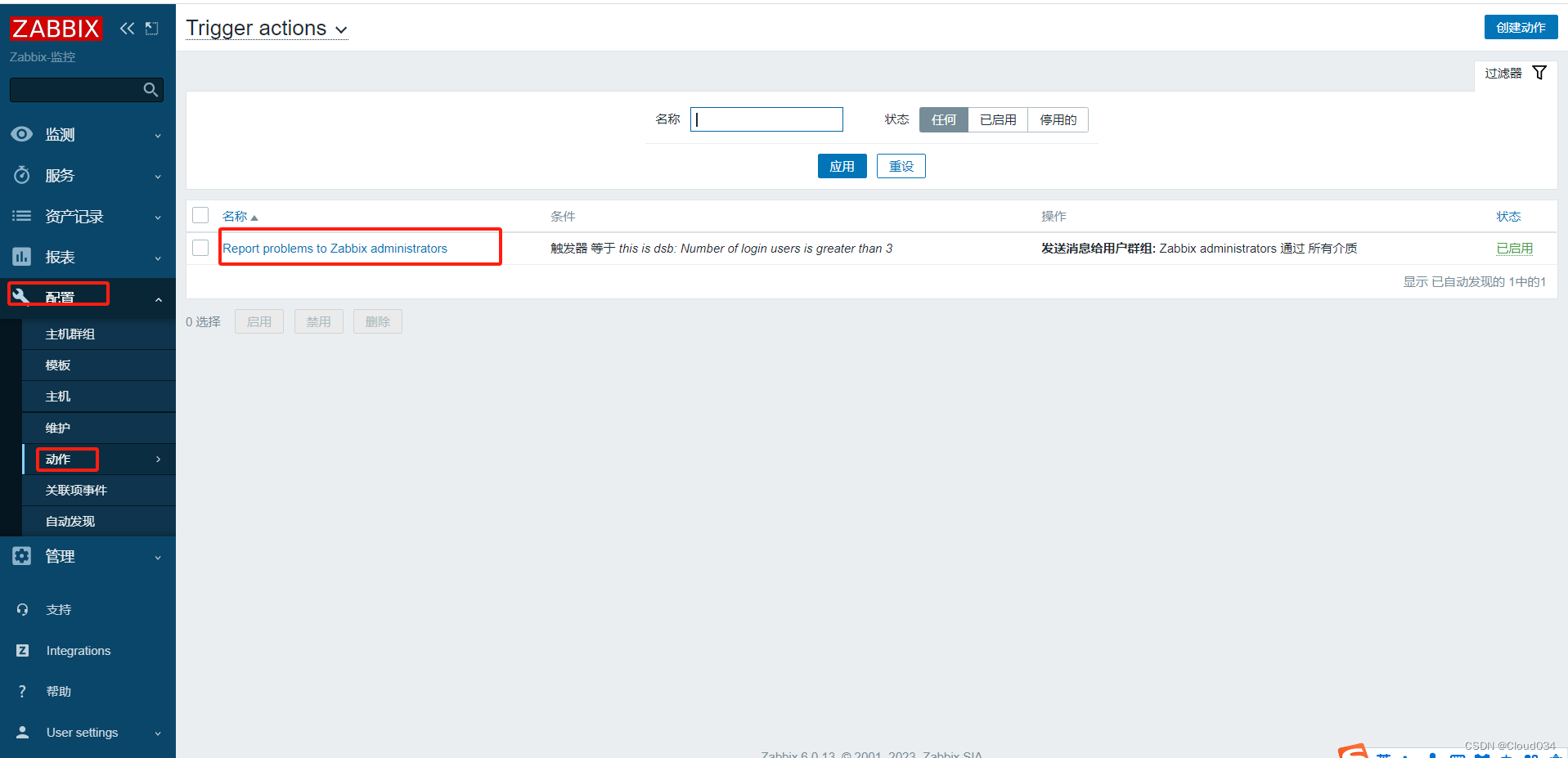Click the ZABBIX logo
Image resolution: width=1568 pixels, height=758 pixels.
tap(56, 29)
